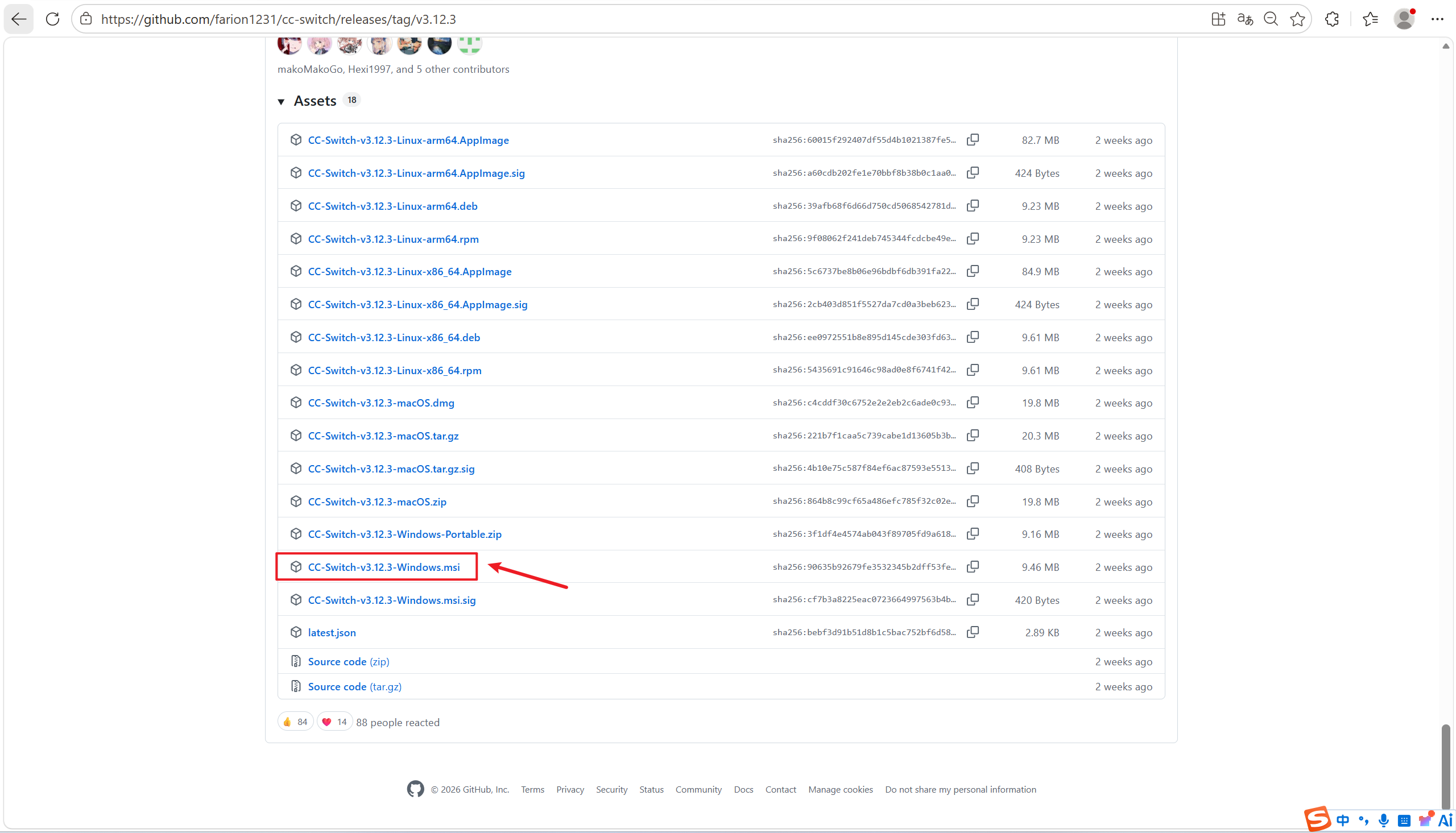Screen dimensions: 1456x833
Task: Download CC-Switch-v3.12.3-Windows.msi
Action: pos(383,567)
